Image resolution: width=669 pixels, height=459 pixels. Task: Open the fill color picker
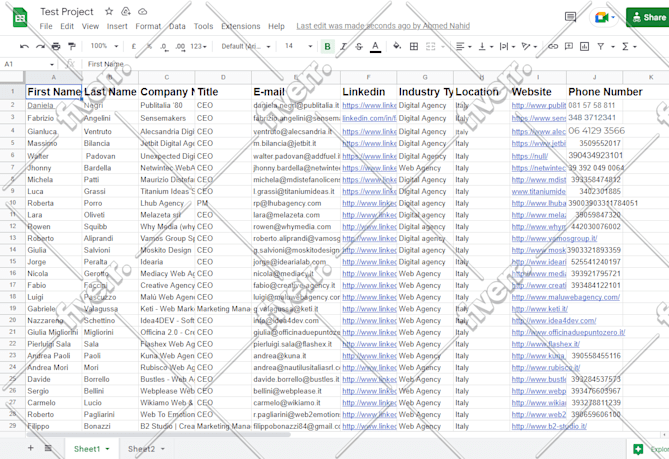(397, 46)
